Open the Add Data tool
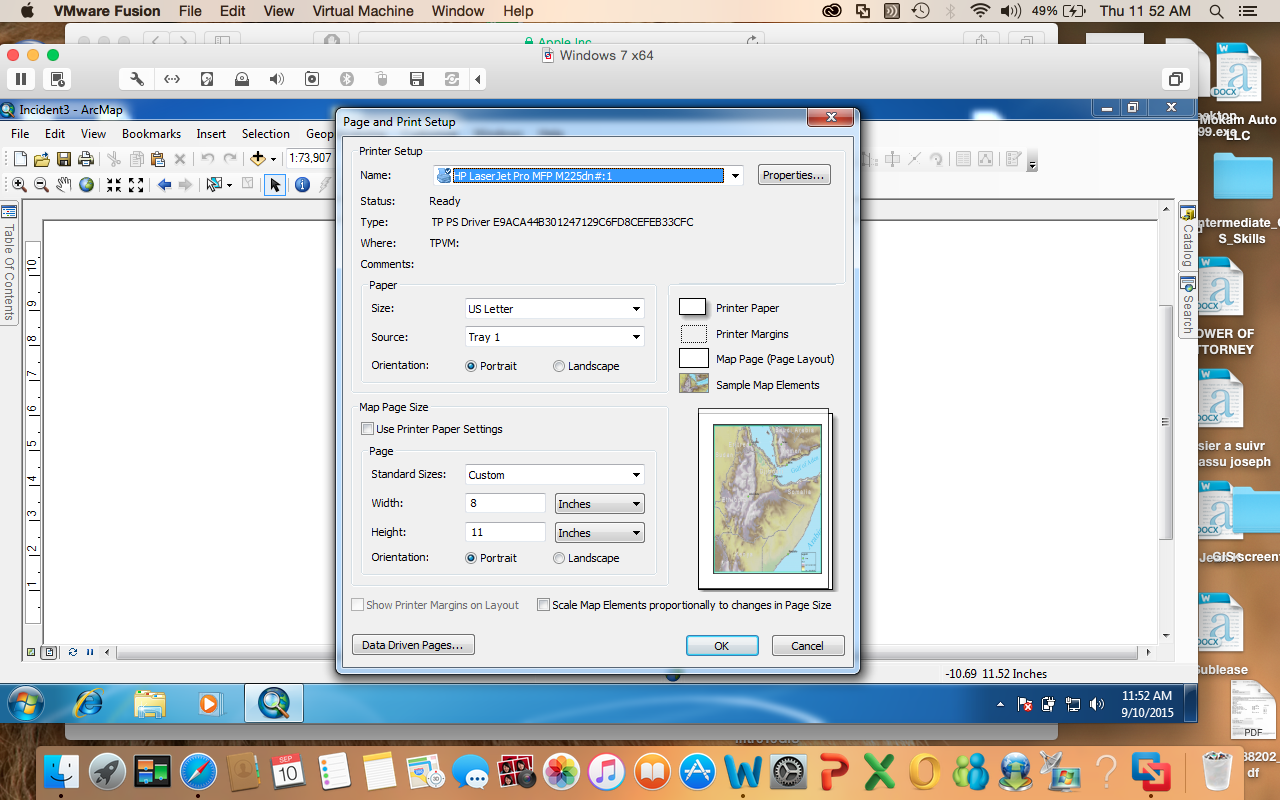 257,157
